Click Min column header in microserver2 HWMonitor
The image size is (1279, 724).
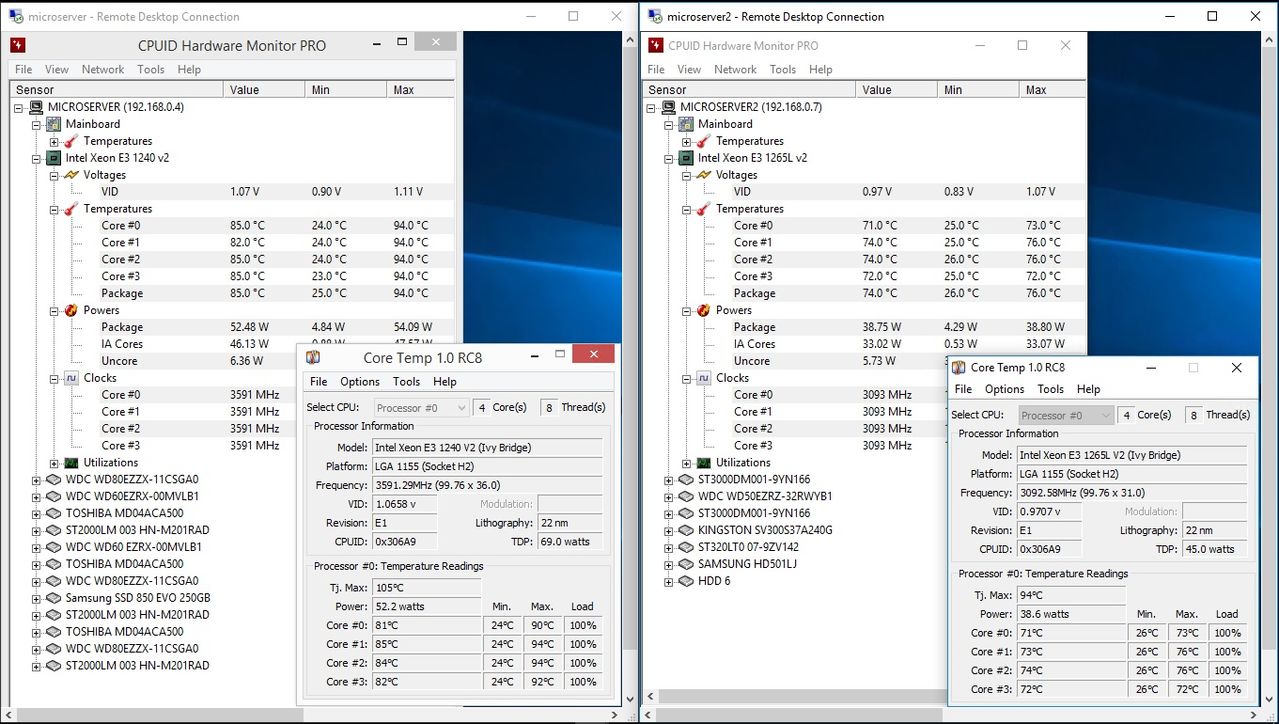tap(980, 90)
